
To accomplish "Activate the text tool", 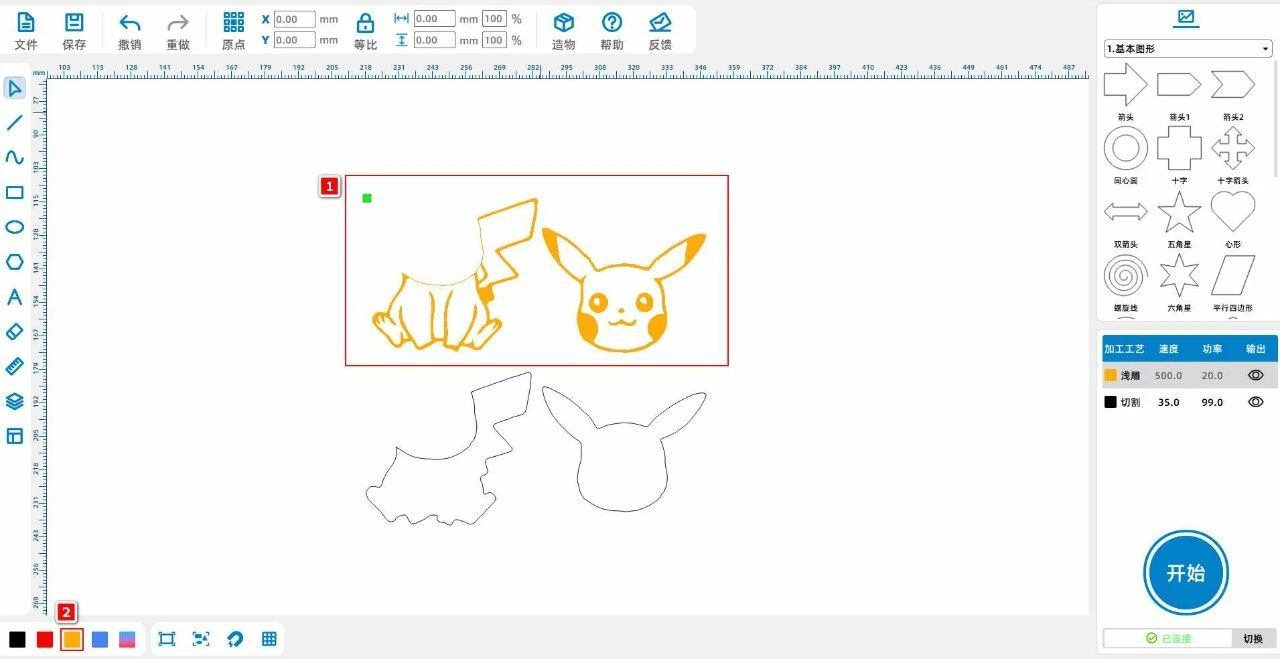I will [14, 297].
